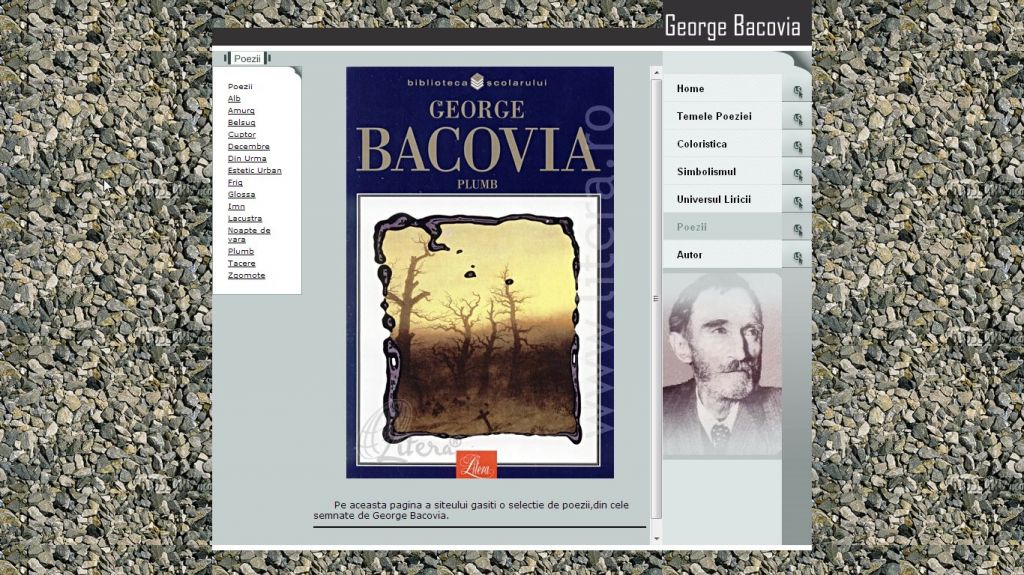This screenshot has width=1024, height=575.
Task: Click the scrollbar down arrow
Action: [656, 538]
